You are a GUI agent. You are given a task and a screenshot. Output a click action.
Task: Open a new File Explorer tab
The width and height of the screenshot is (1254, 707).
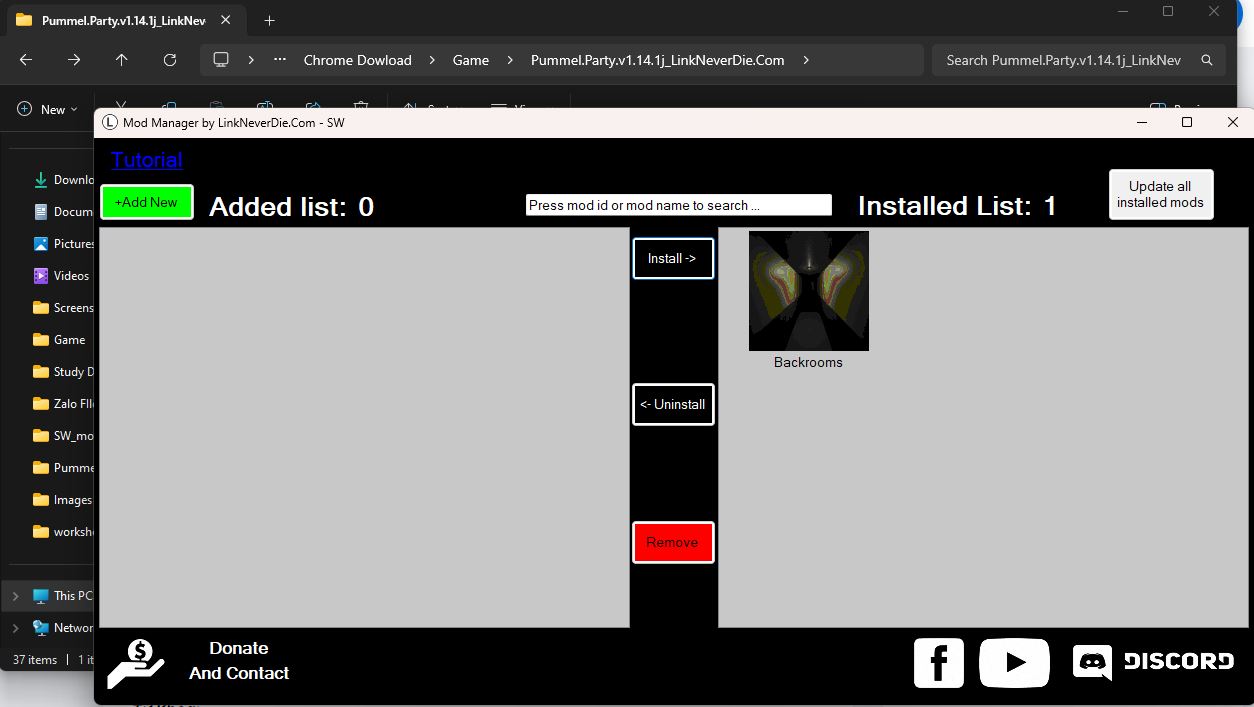tap(269, 20)
